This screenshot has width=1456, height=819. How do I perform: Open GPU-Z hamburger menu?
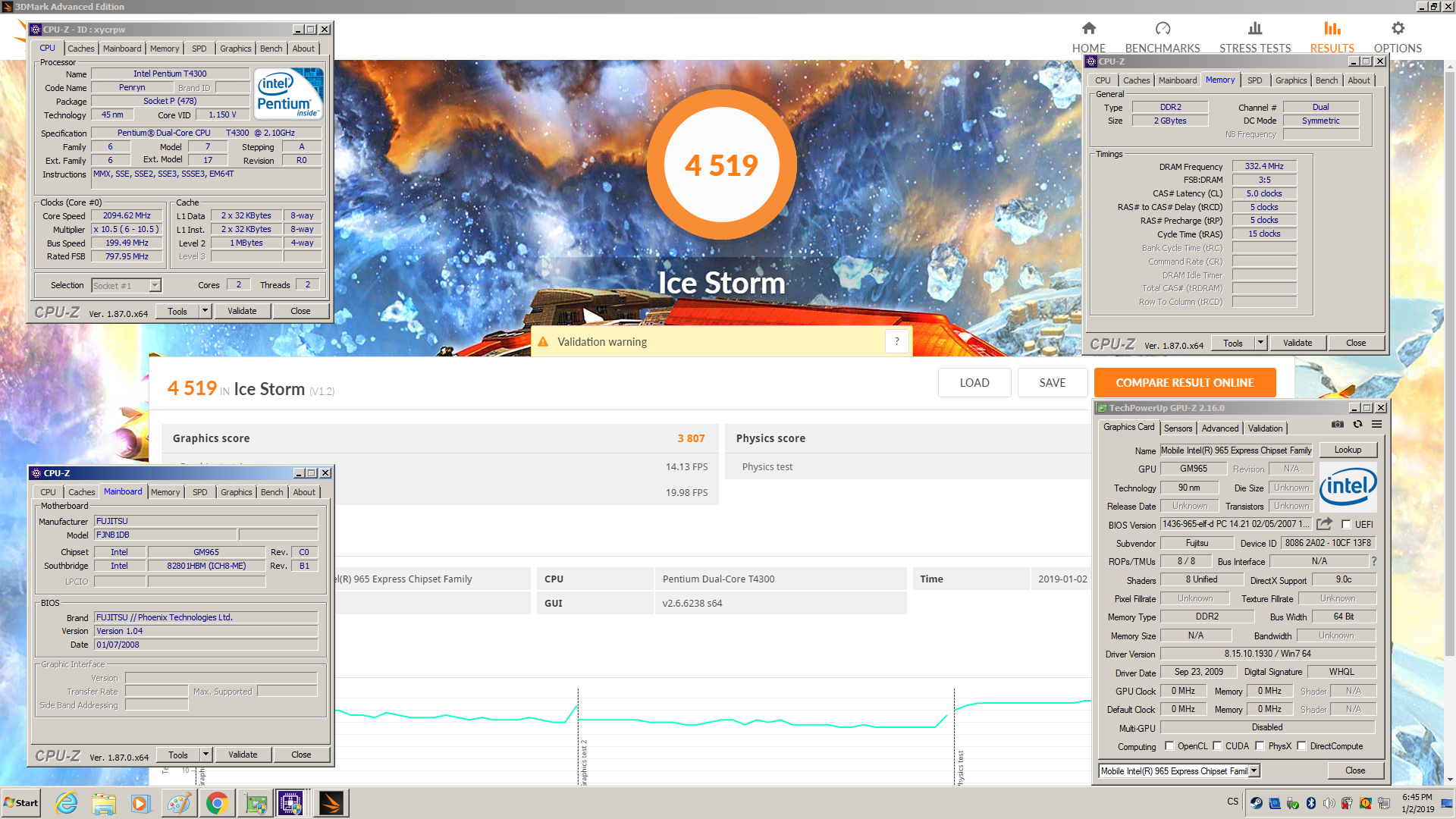[x=1376, y=425]
